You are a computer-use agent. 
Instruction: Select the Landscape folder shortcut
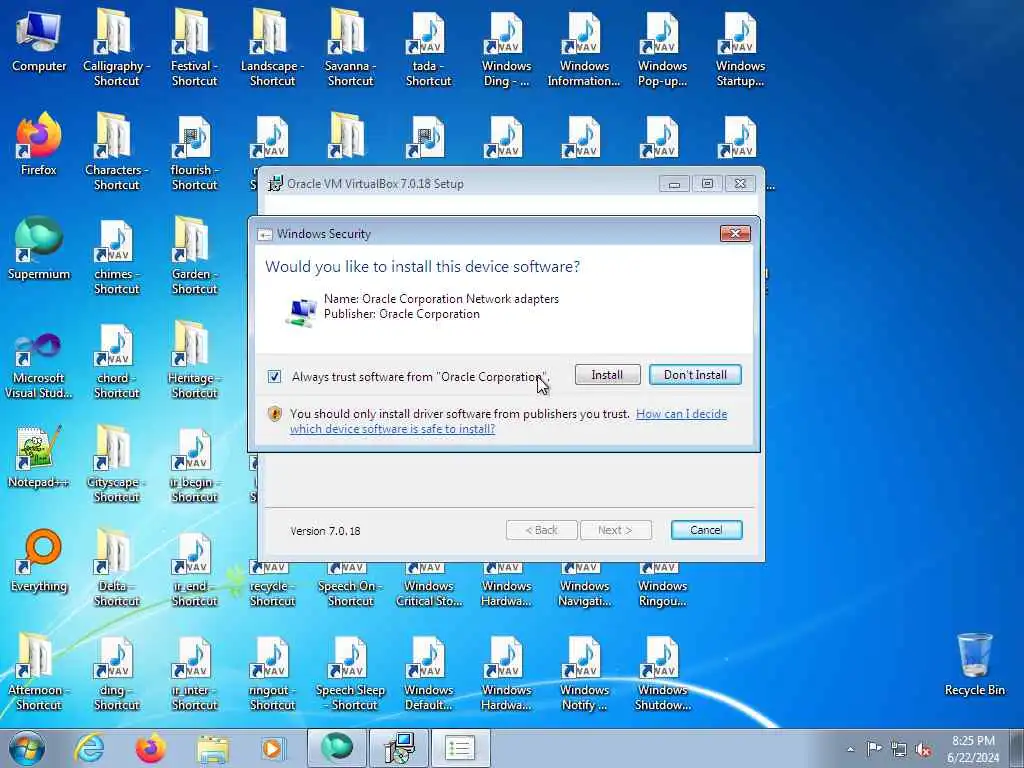(x=272, y=48)
